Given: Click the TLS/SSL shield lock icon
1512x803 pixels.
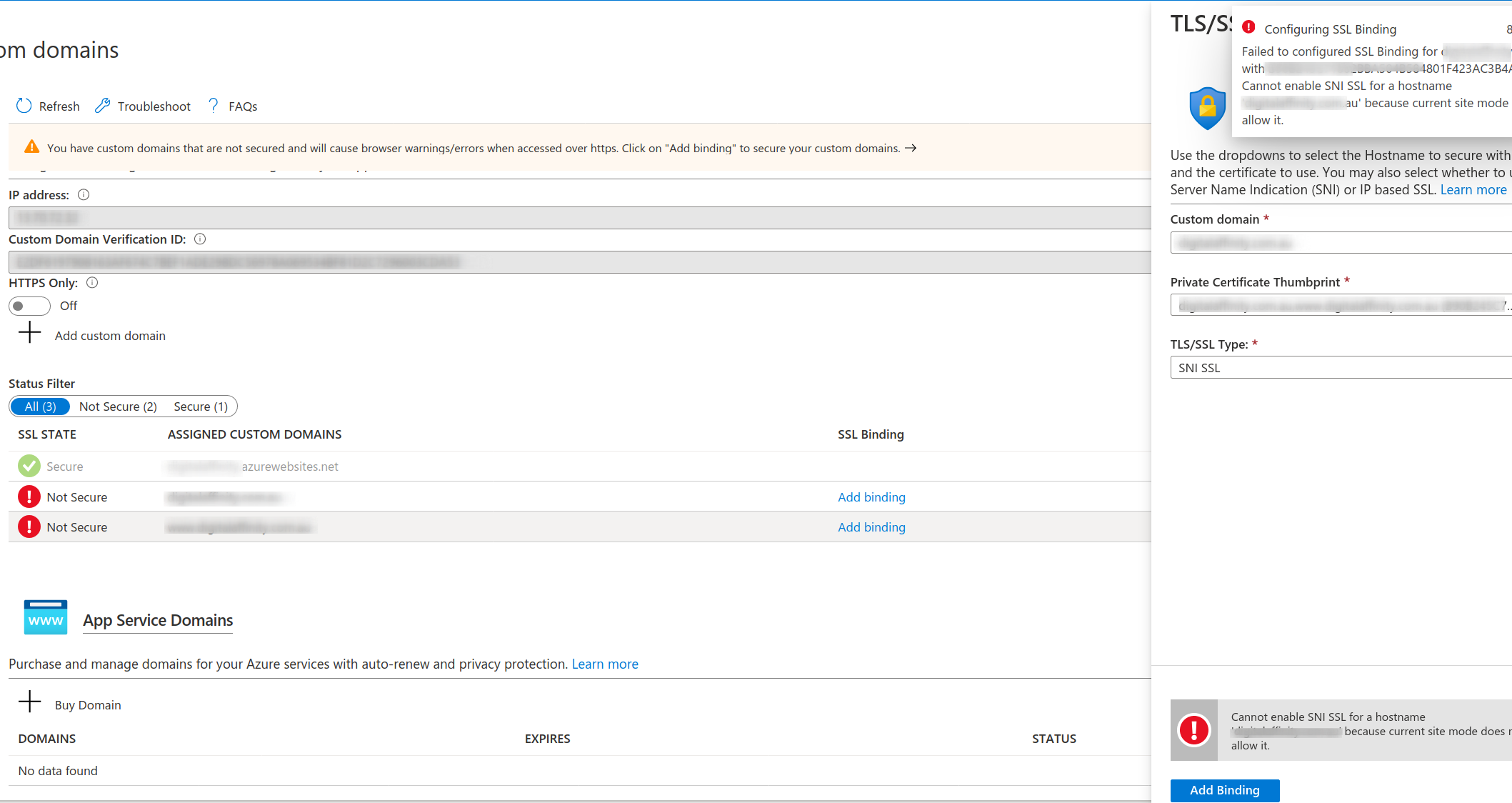Looking at the screenshot, I should (1207, 108).
